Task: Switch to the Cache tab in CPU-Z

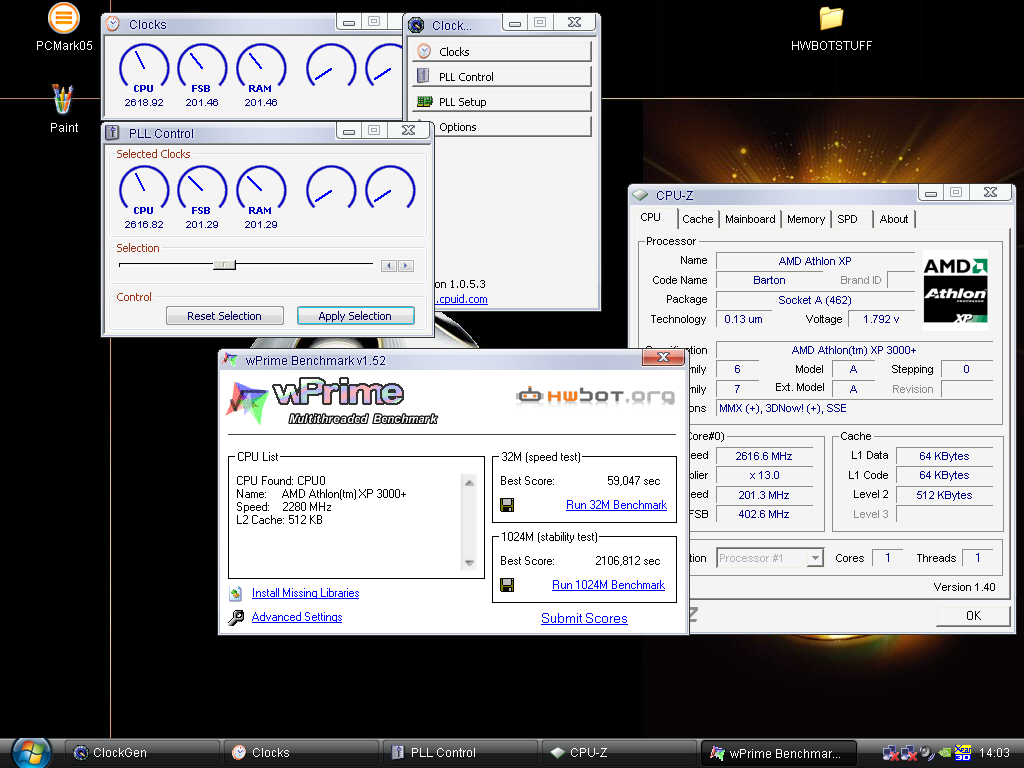Action: tap(697, 219)
